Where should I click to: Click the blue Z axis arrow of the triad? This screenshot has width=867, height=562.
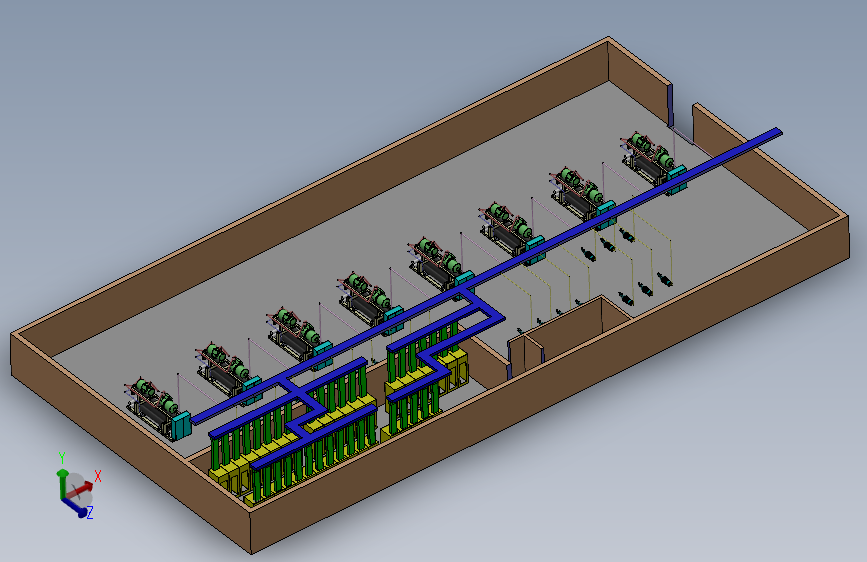tap(75, 507)
